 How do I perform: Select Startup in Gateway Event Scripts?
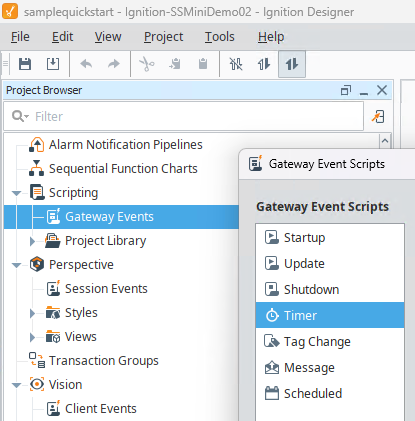(330, 237)
